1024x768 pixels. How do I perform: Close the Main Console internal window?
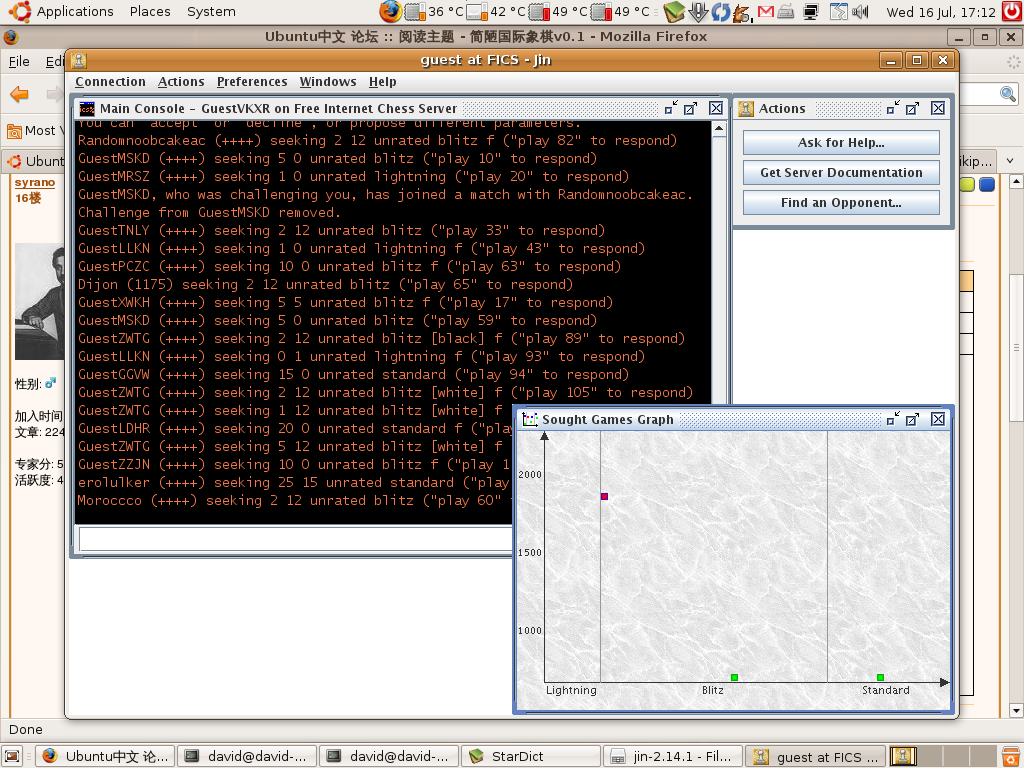[716, 108]
